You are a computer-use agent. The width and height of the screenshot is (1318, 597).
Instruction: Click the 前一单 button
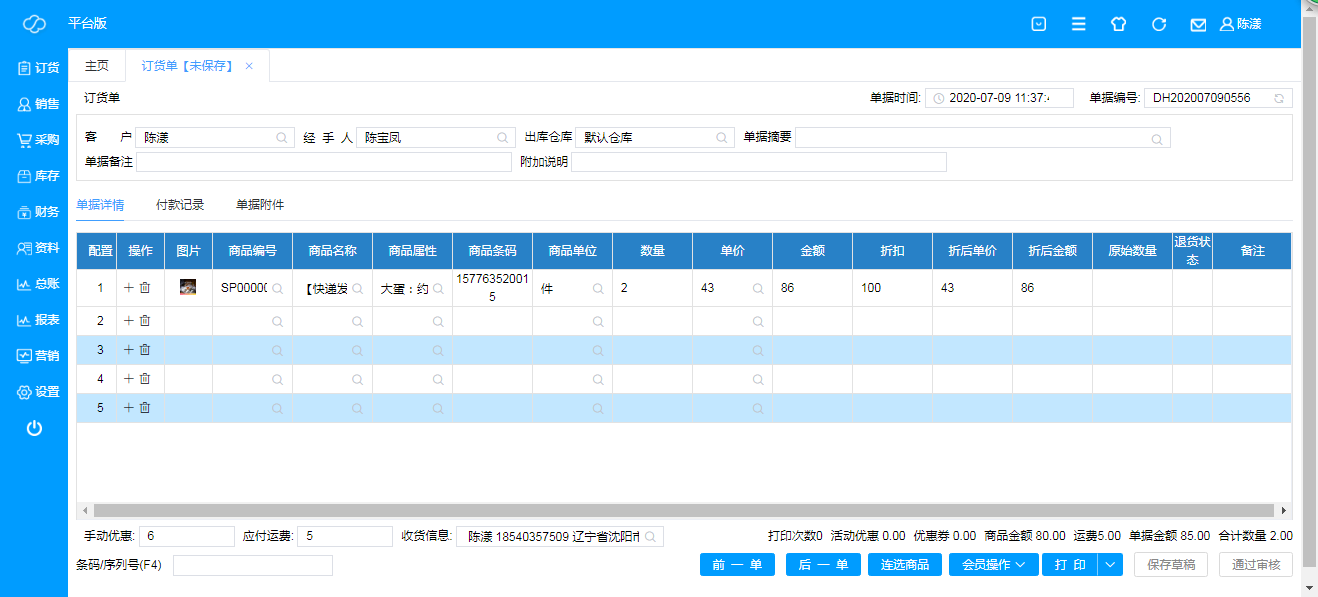click(x=737, y=565)
